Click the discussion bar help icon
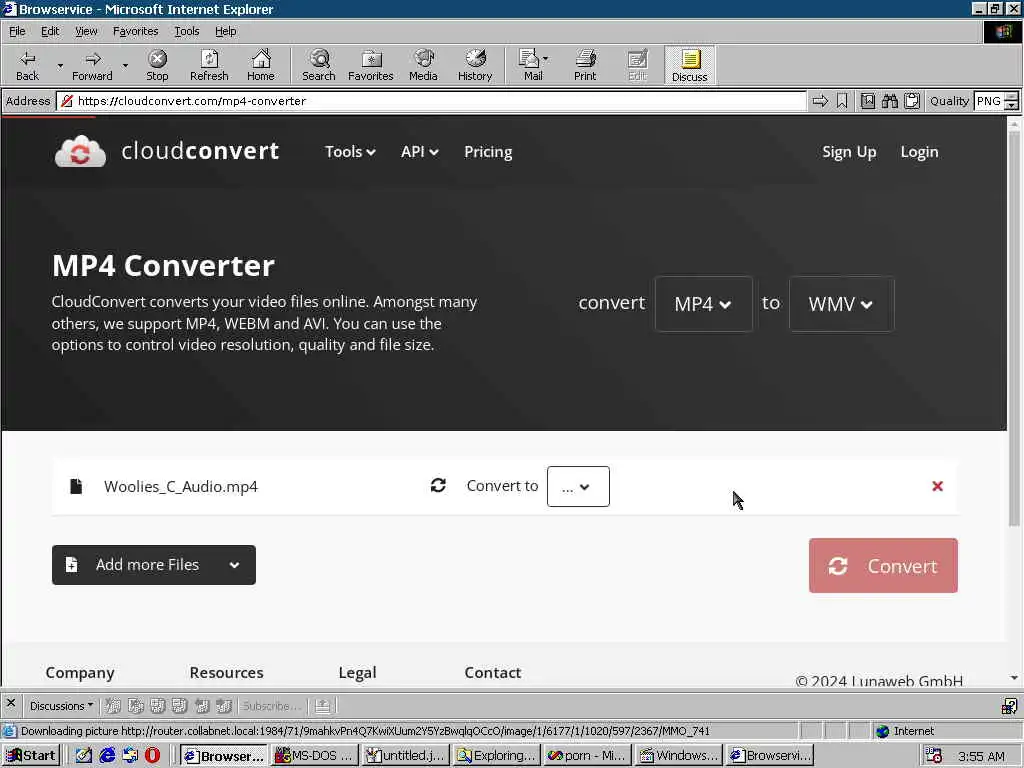 1009,706
